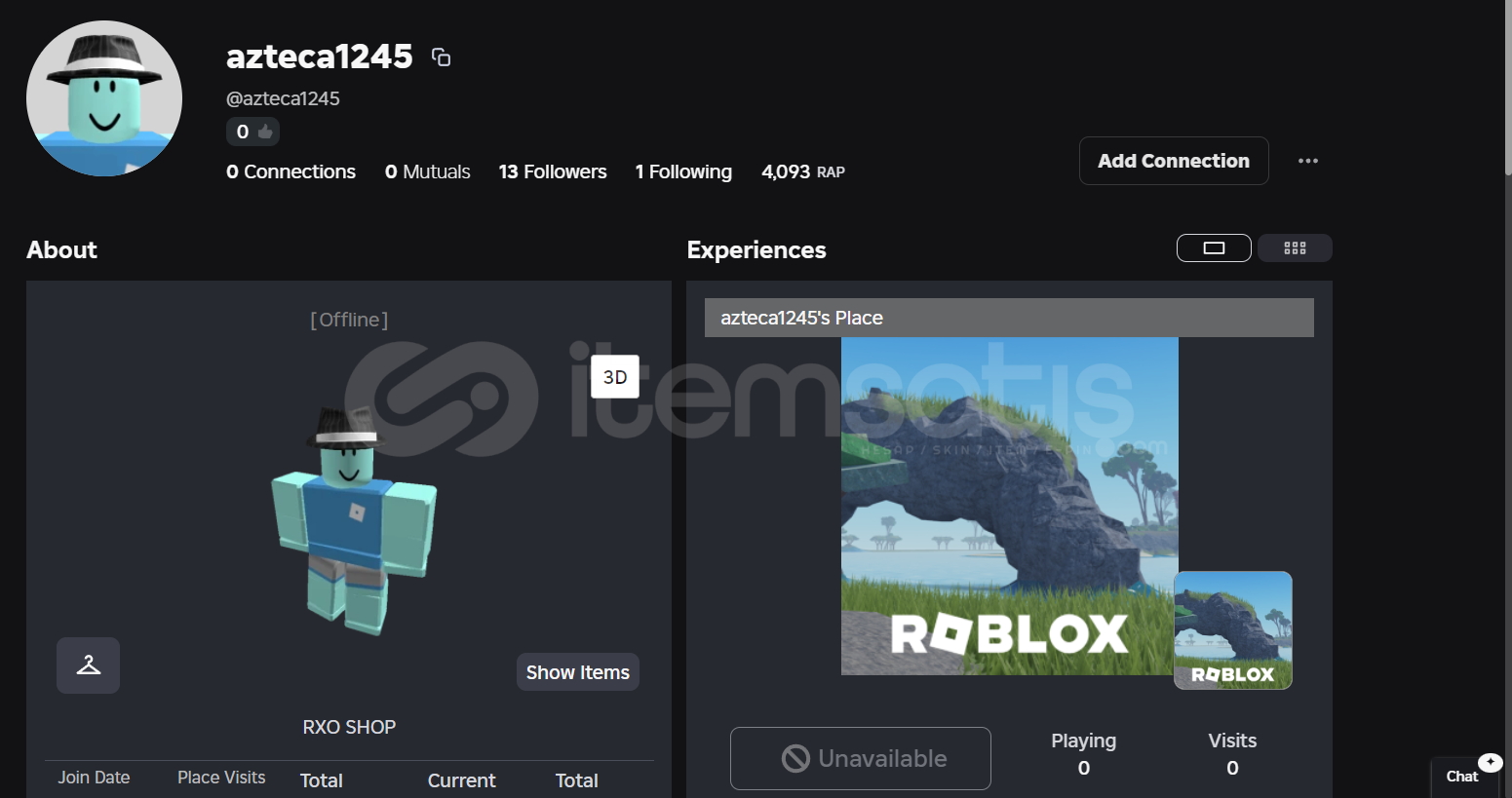Click the page's vertical scrollbar
The image size is (1512, 798).
point(1508,88)
